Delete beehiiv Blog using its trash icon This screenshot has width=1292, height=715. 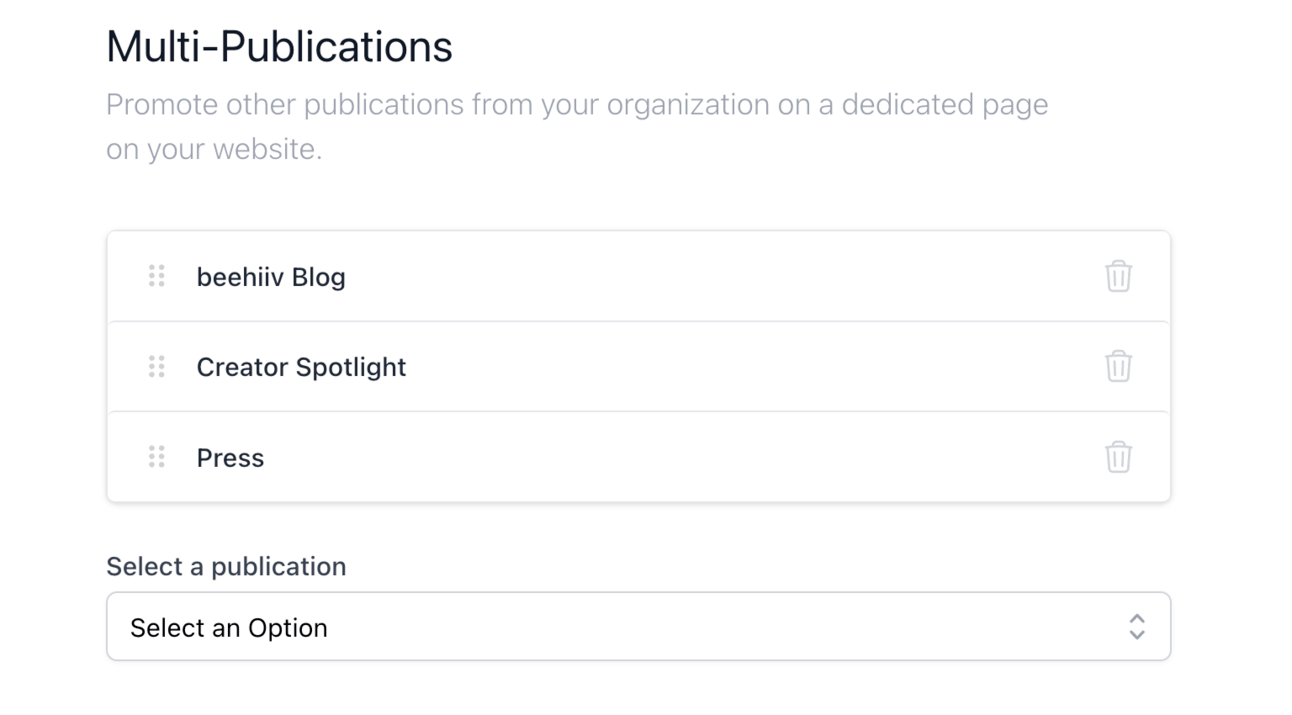point(1118,276)
